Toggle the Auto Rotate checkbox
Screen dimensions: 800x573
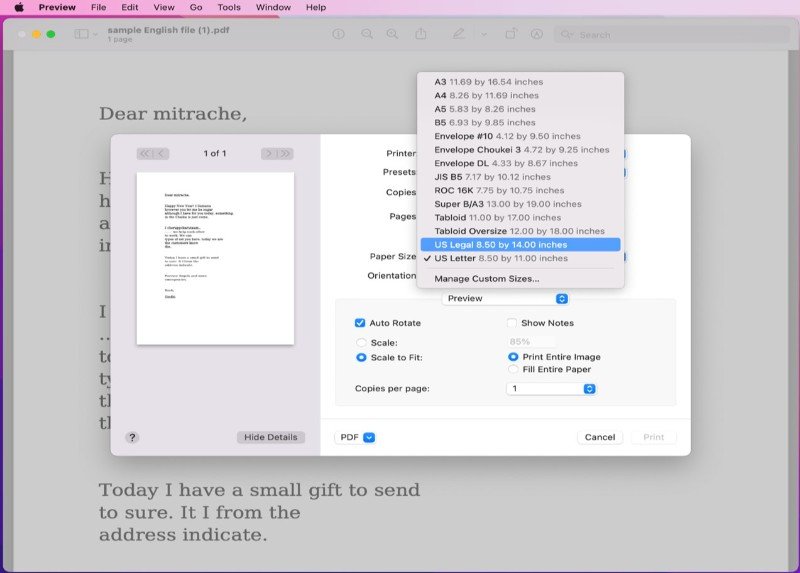(x=360, y=323)
